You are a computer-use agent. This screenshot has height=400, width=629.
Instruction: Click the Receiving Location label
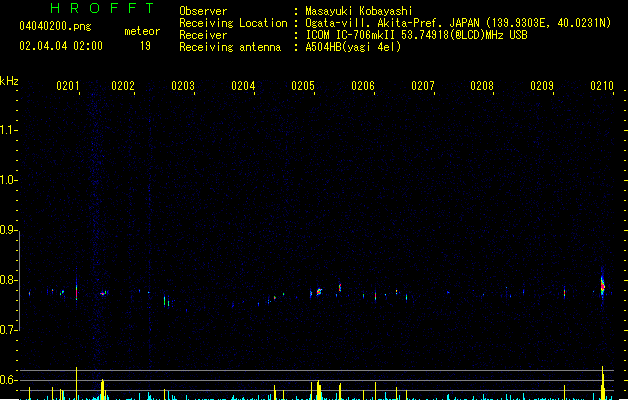[233, 23]
